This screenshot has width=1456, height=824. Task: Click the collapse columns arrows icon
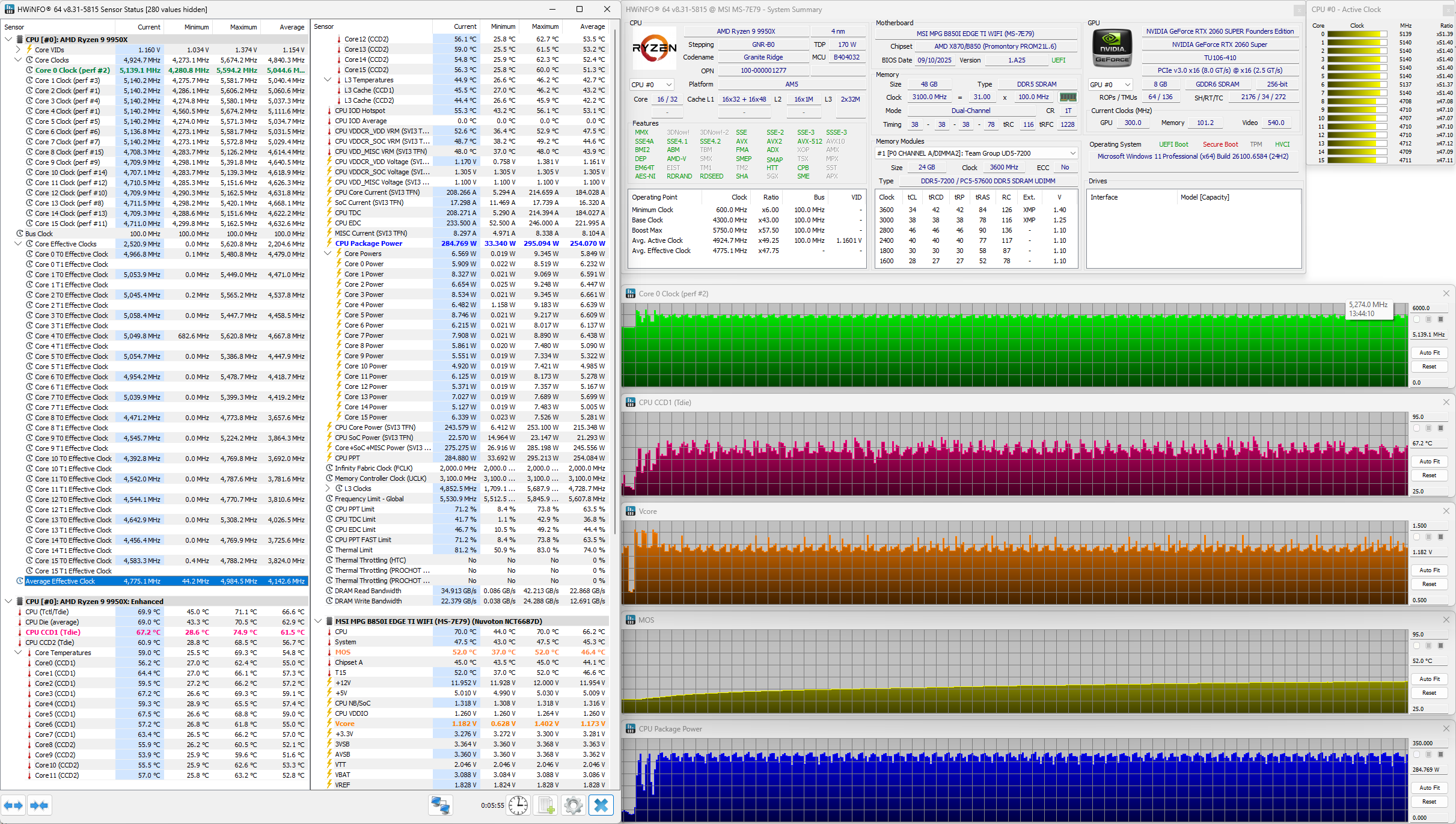(39, 805)
